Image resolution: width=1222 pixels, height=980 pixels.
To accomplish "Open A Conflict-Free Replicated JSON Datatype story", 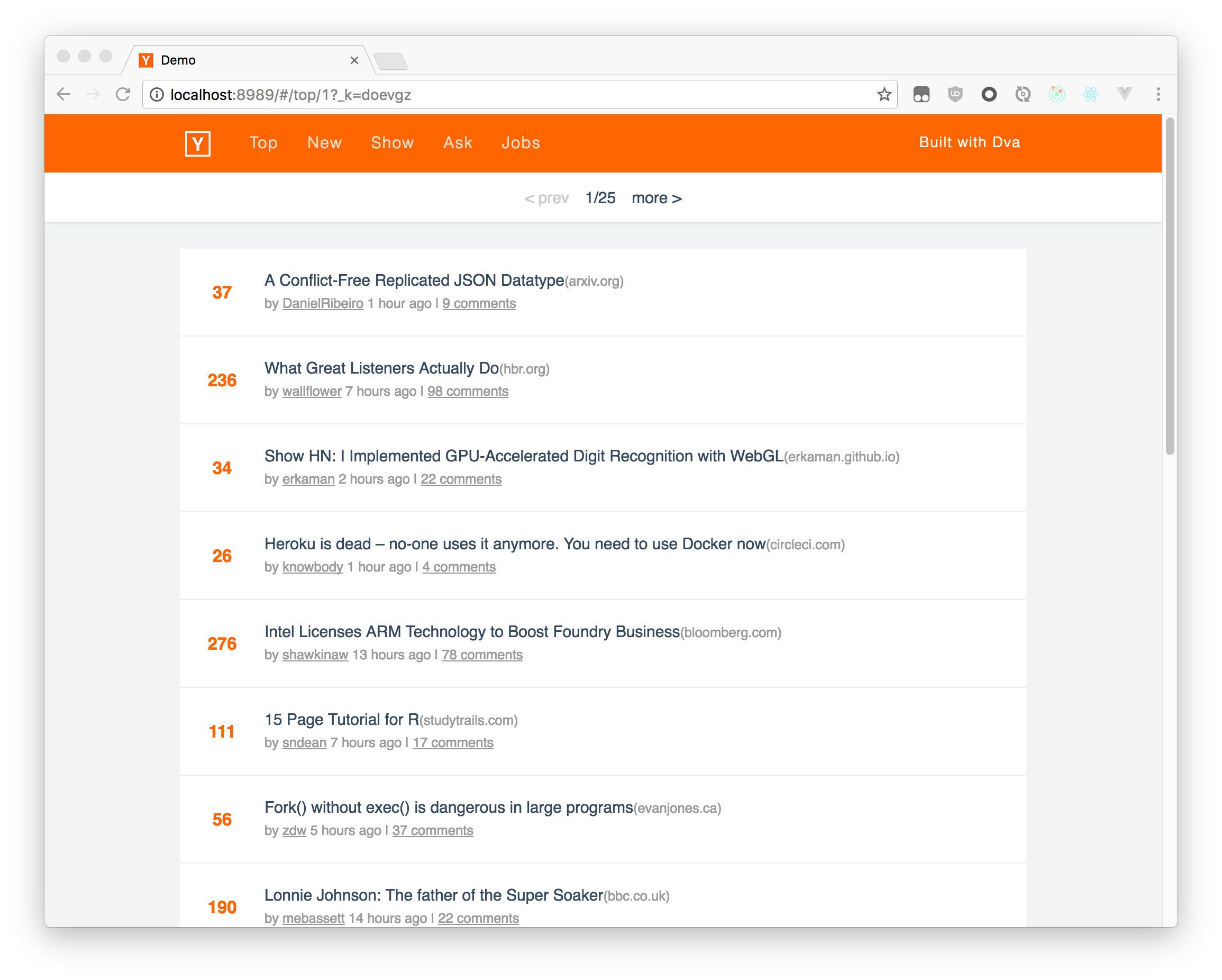I will coord(414,280).
